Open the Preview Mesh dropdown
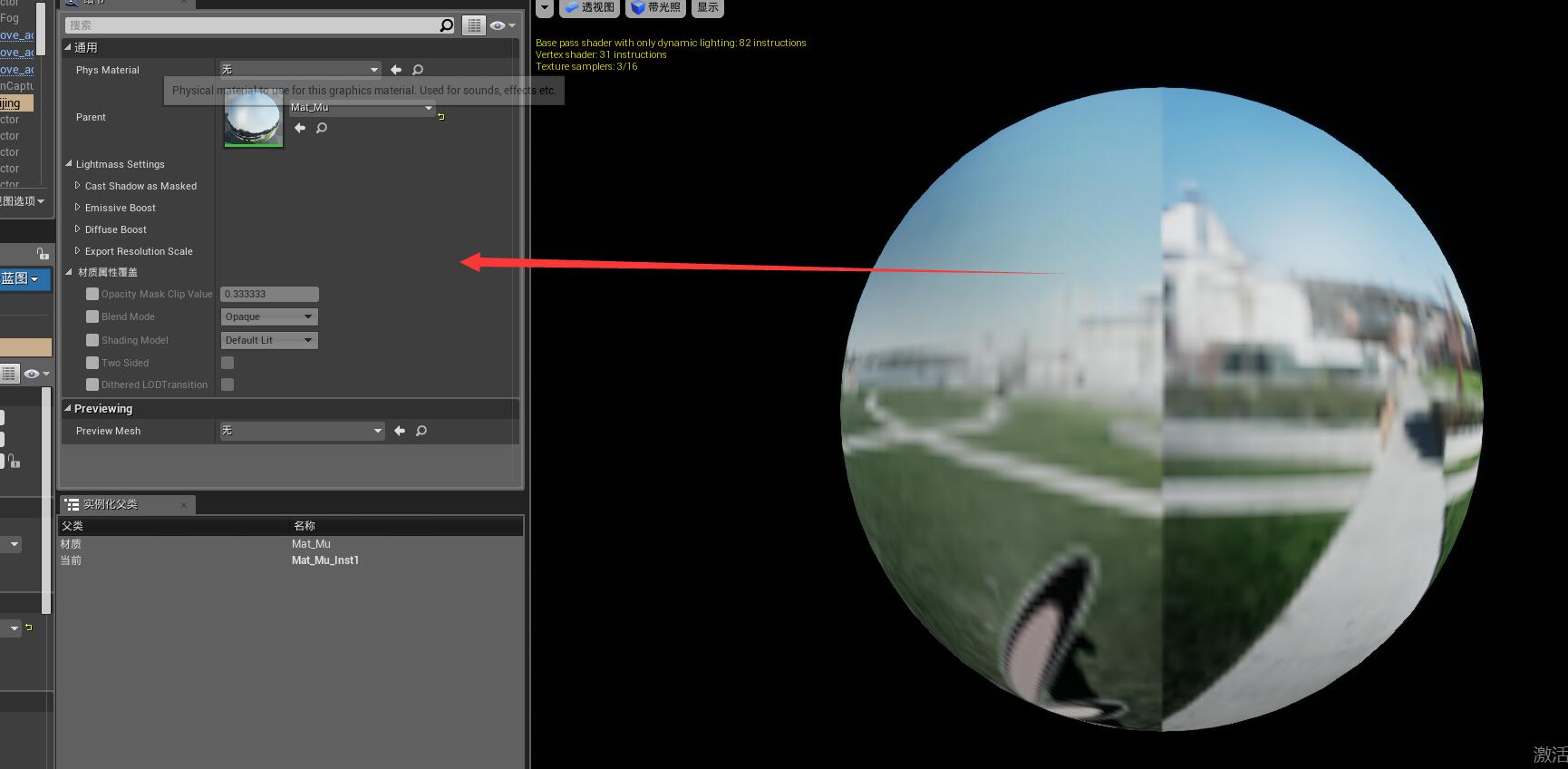This screenshot has height=769, width=1568. (303, 431)
